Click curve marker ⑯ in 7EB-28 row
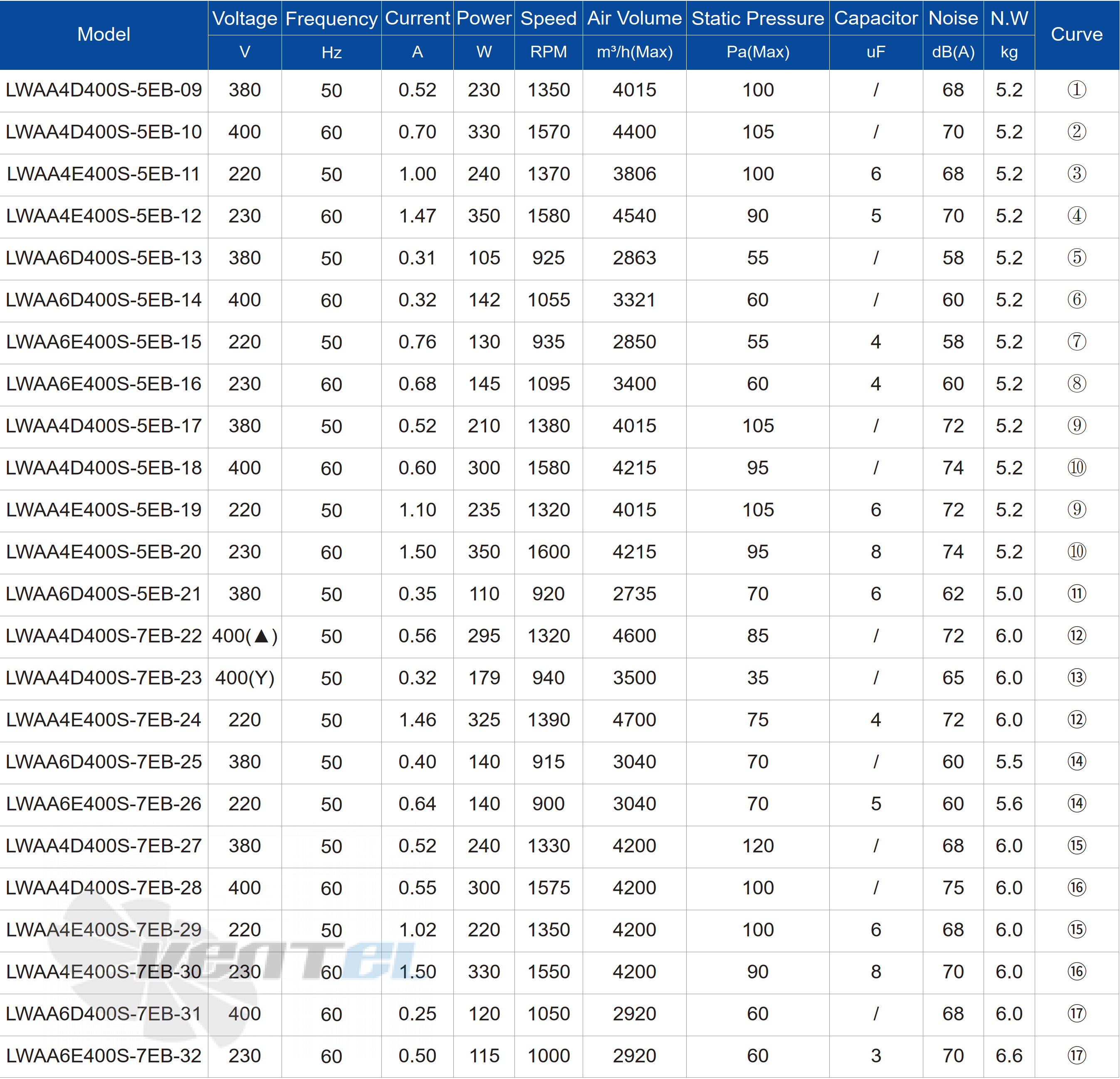The width and height of the screenshot is (1120, 1079). coord(1077,888)
